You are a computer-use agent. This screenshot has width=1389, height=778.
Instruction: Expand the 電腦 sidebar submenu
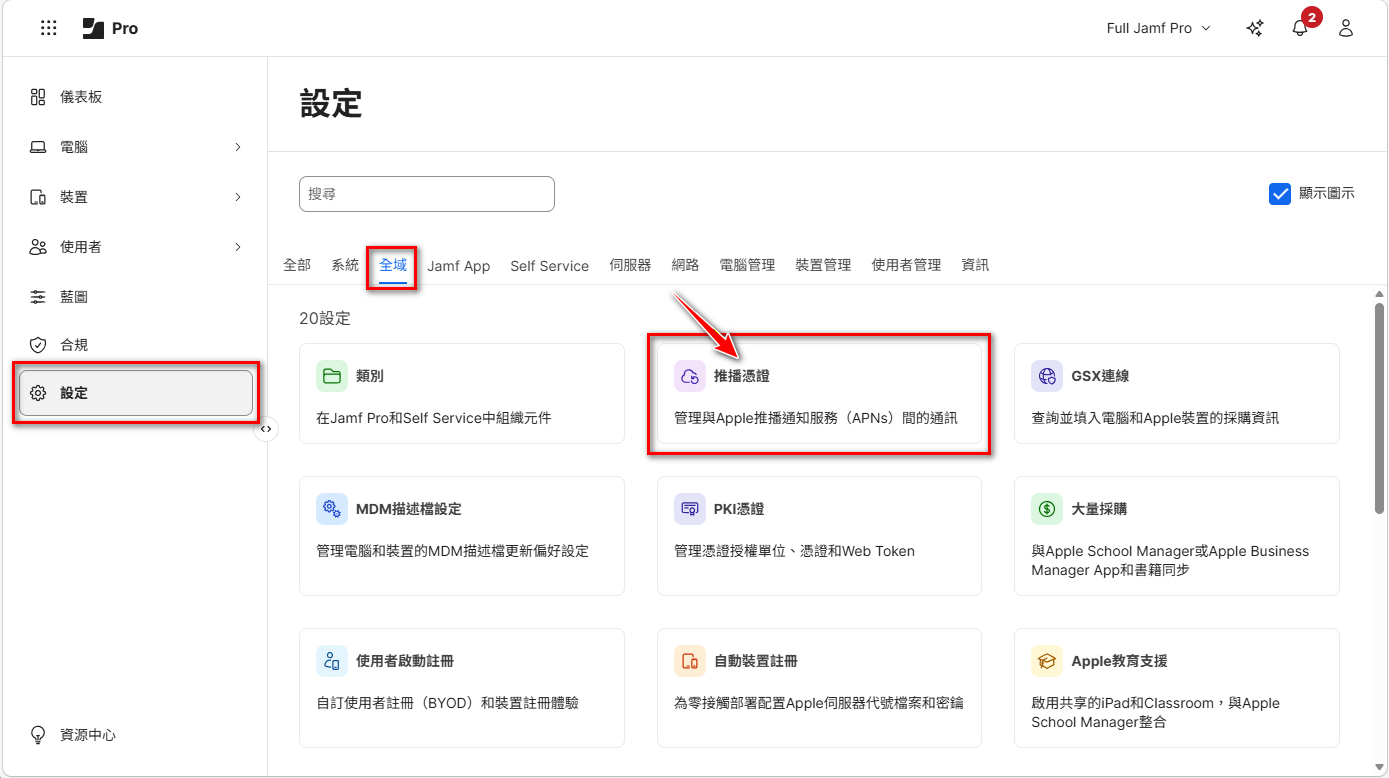tap(238, 147)
